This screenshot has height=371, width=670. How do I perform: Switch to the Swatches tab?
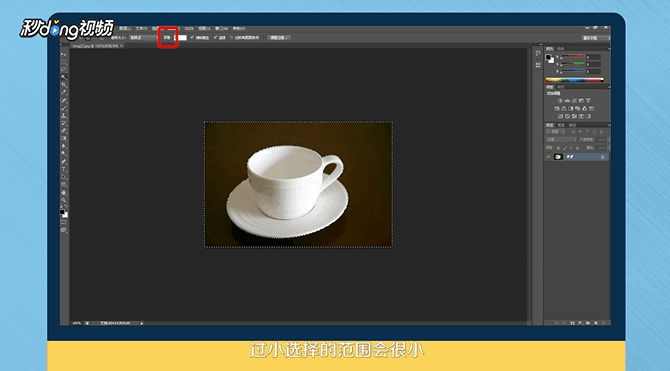coord(560,49)
